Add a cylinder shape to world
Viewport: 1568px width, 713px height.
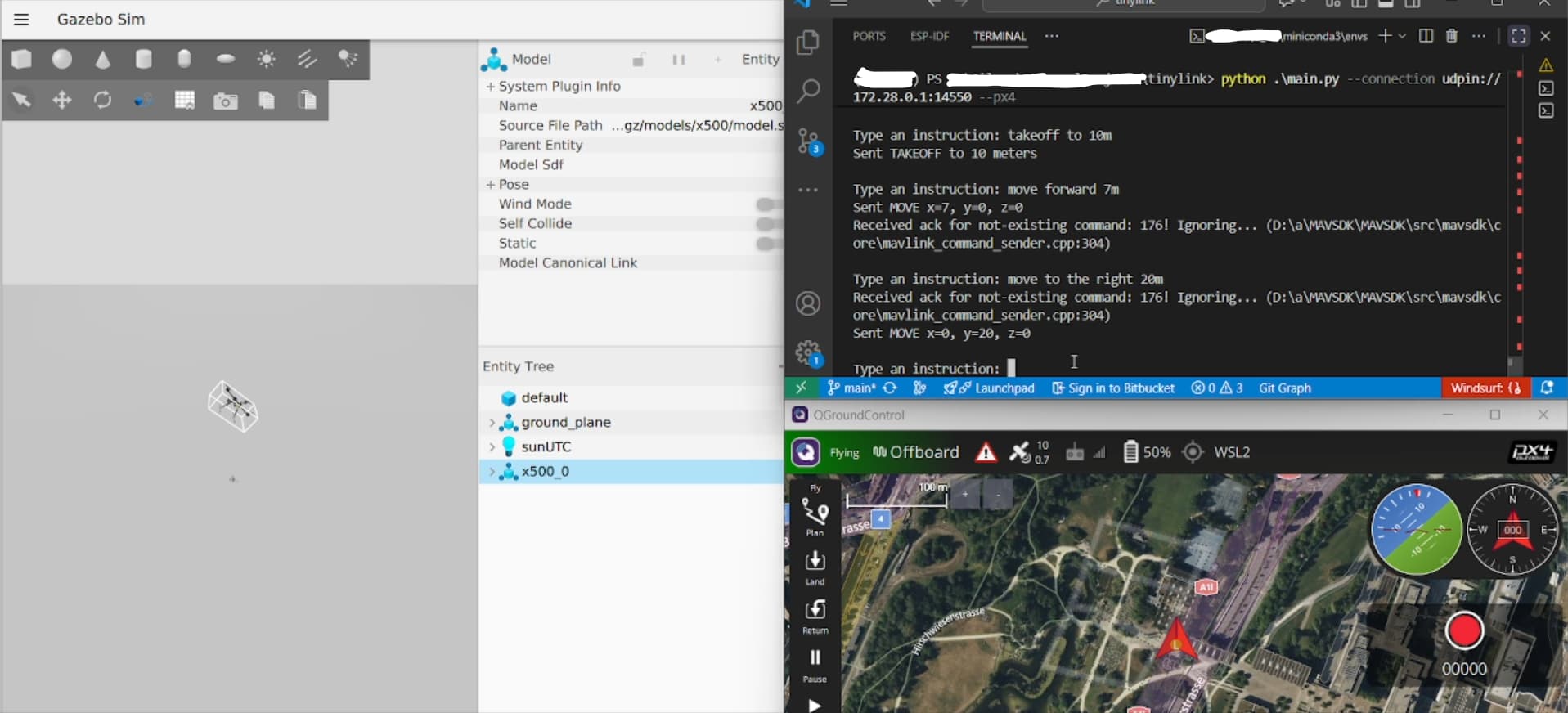(x=144, y=59)
